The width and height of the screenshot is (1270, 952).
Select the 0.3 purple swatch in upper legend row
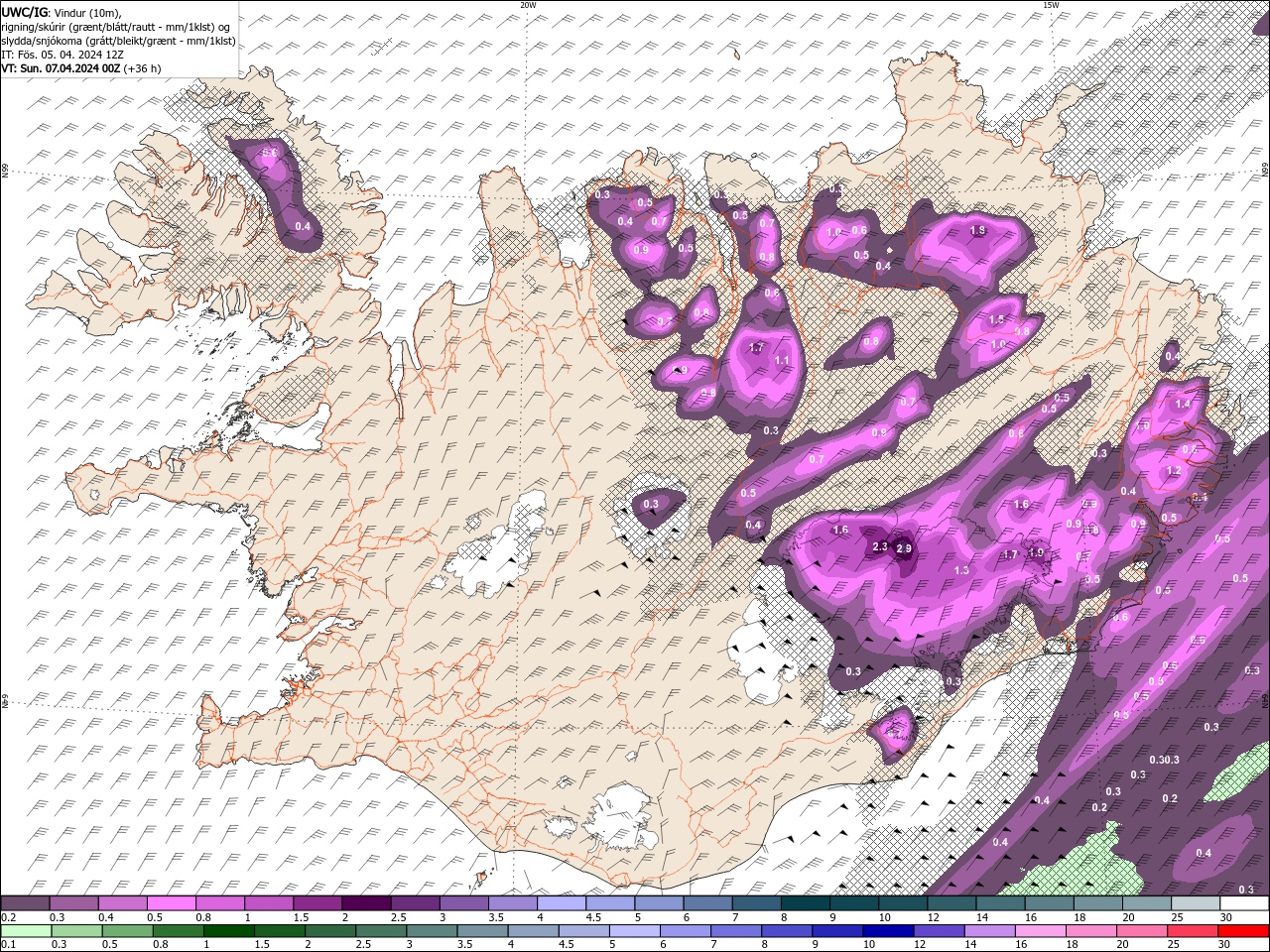[73, 903]
